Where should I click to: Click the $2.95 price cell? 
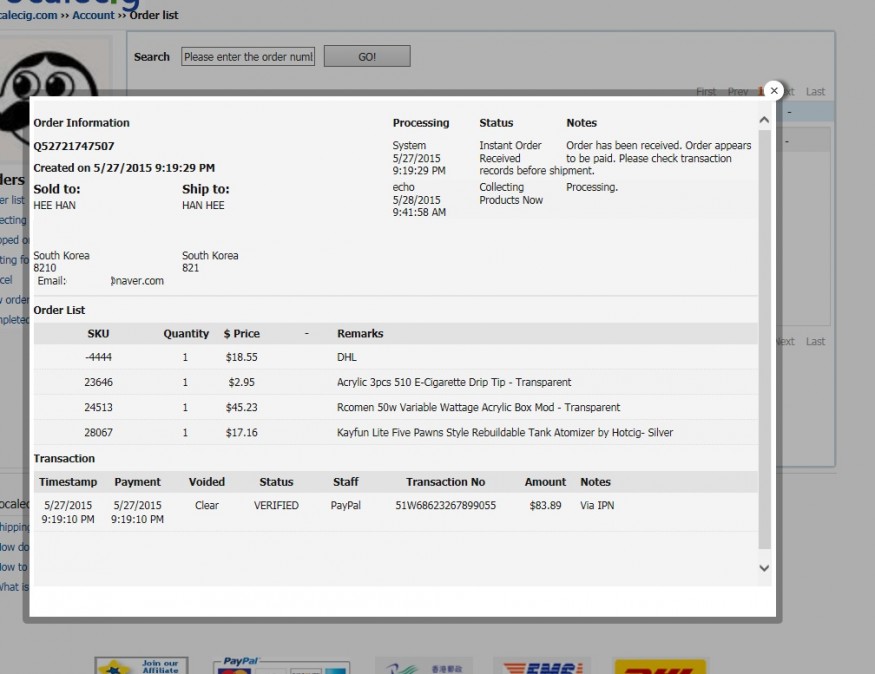242,382
